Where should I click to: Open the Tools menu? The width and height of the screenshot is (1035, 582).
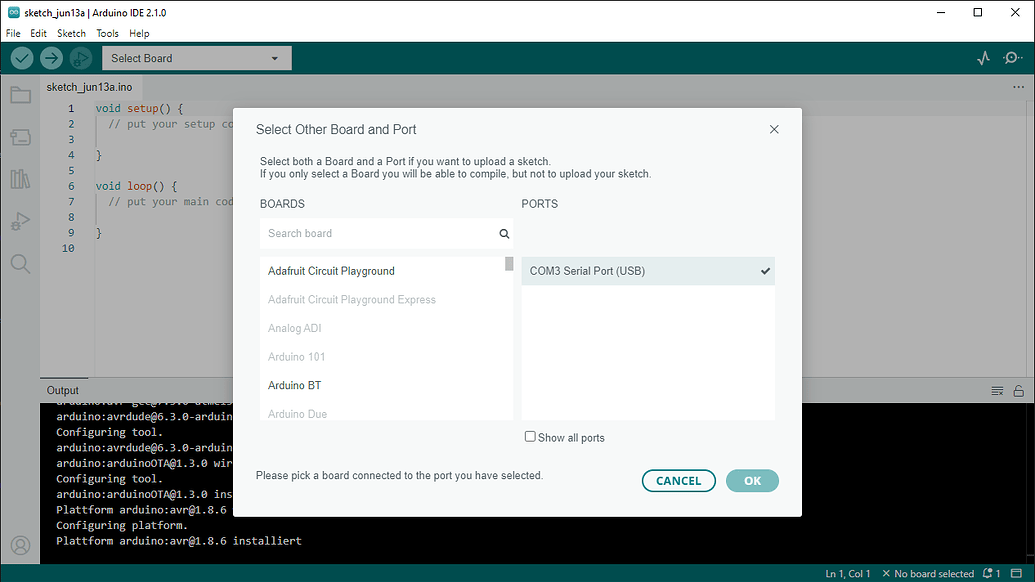coord(107,33)
